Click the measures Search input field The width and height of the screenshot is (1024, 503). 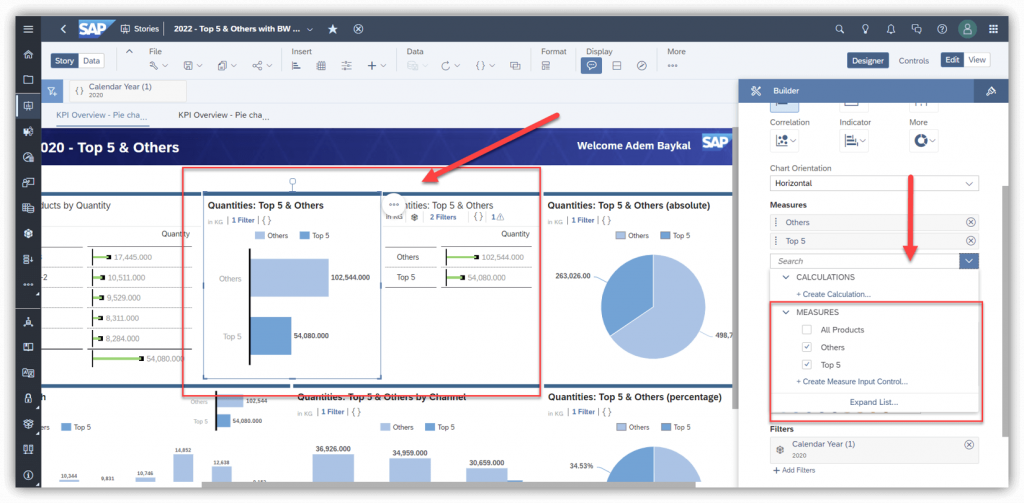point(865,261)
